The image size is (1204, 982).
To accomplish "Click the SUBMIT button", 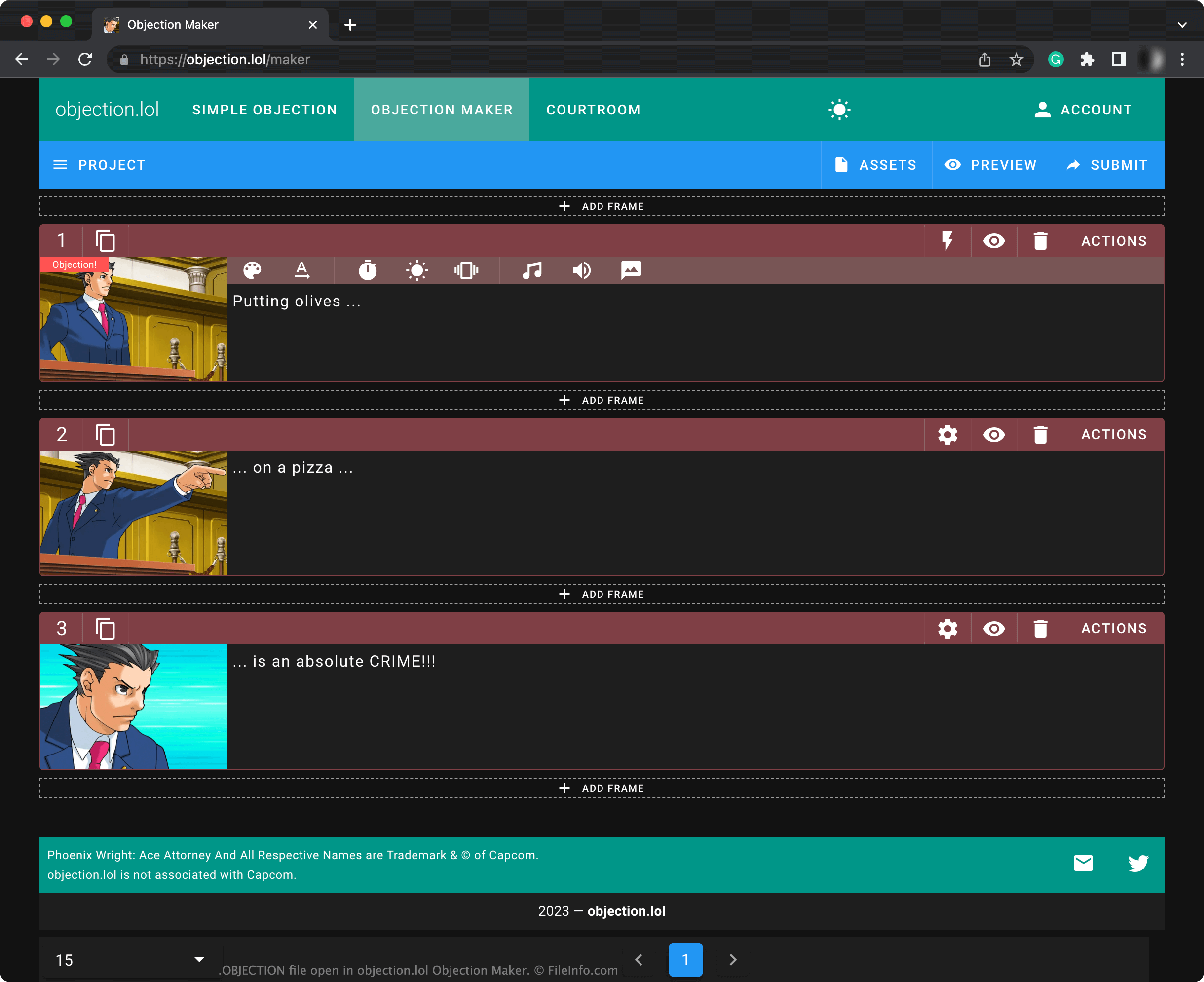I will pyautogui.click(x=1107, y=165).
